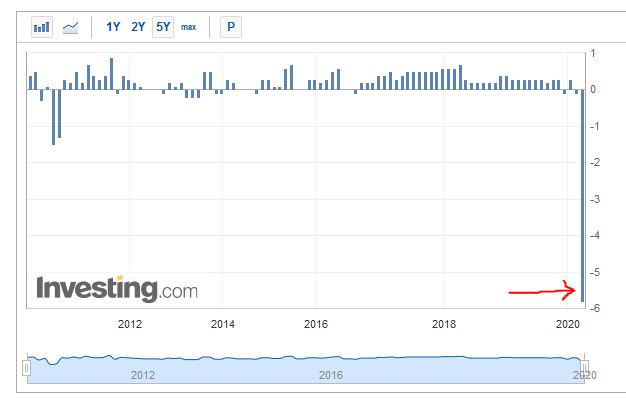Click the 2012 label in range navigator
This screenshot has height=399, width=626.
pos(143,375)
